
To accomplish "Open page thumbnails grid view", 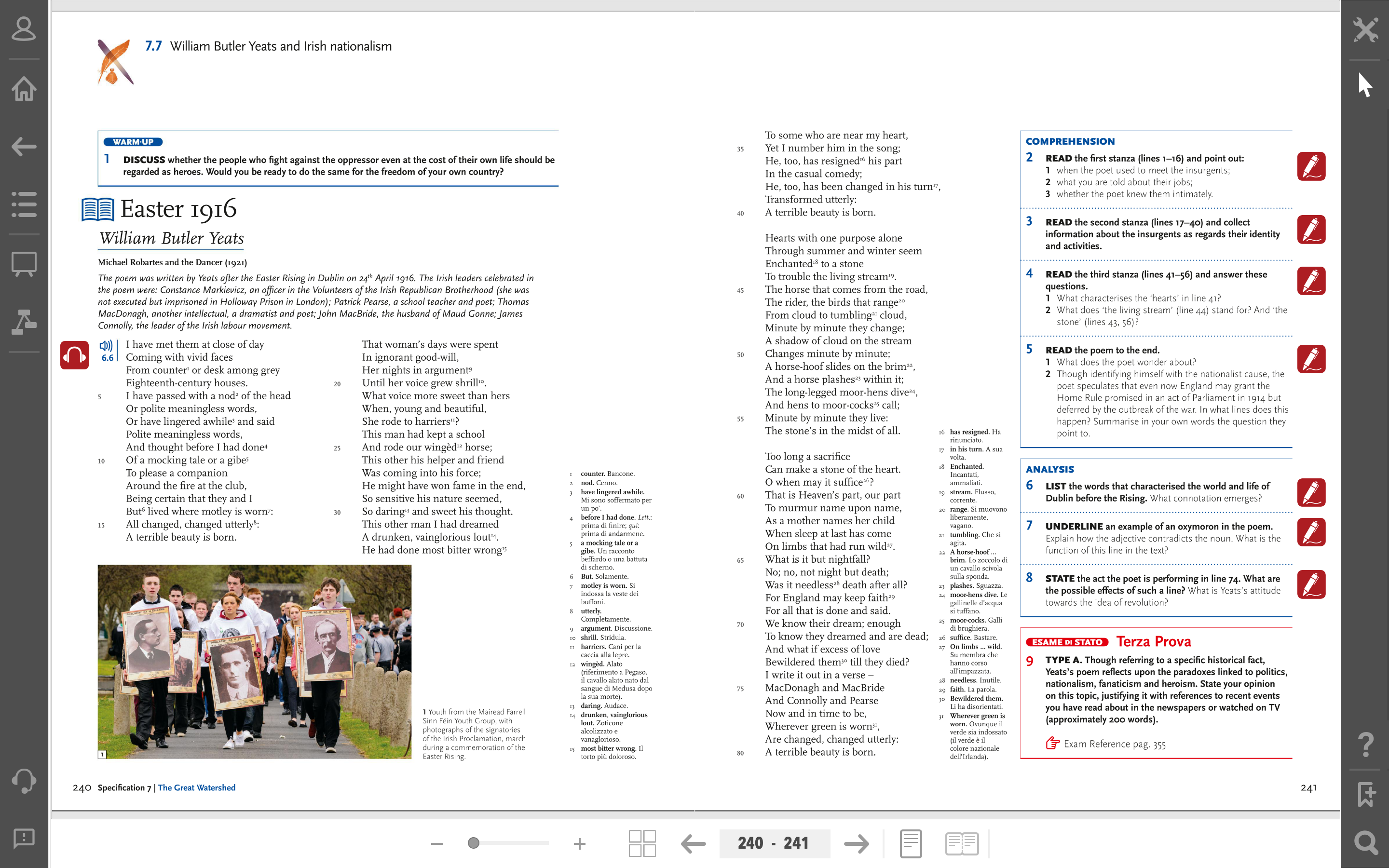I will tap(642, 843).
